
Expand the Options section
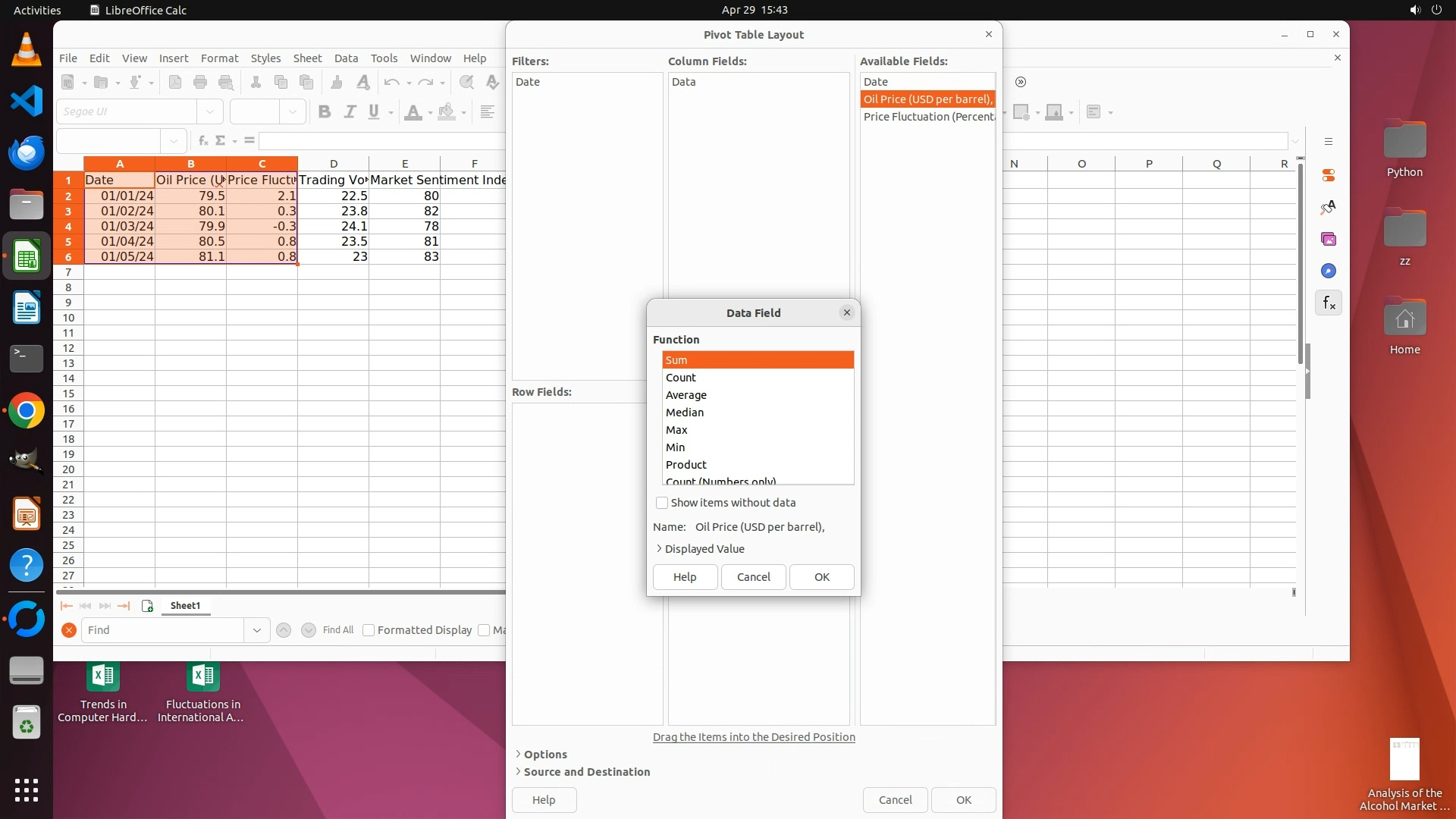coord(518,755)
